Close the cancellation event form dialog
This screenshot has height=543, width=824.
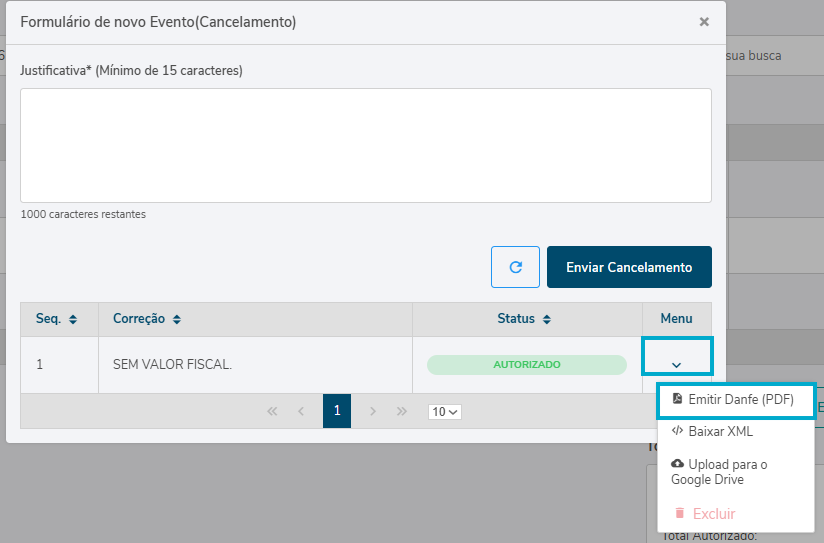click(704, 21)
